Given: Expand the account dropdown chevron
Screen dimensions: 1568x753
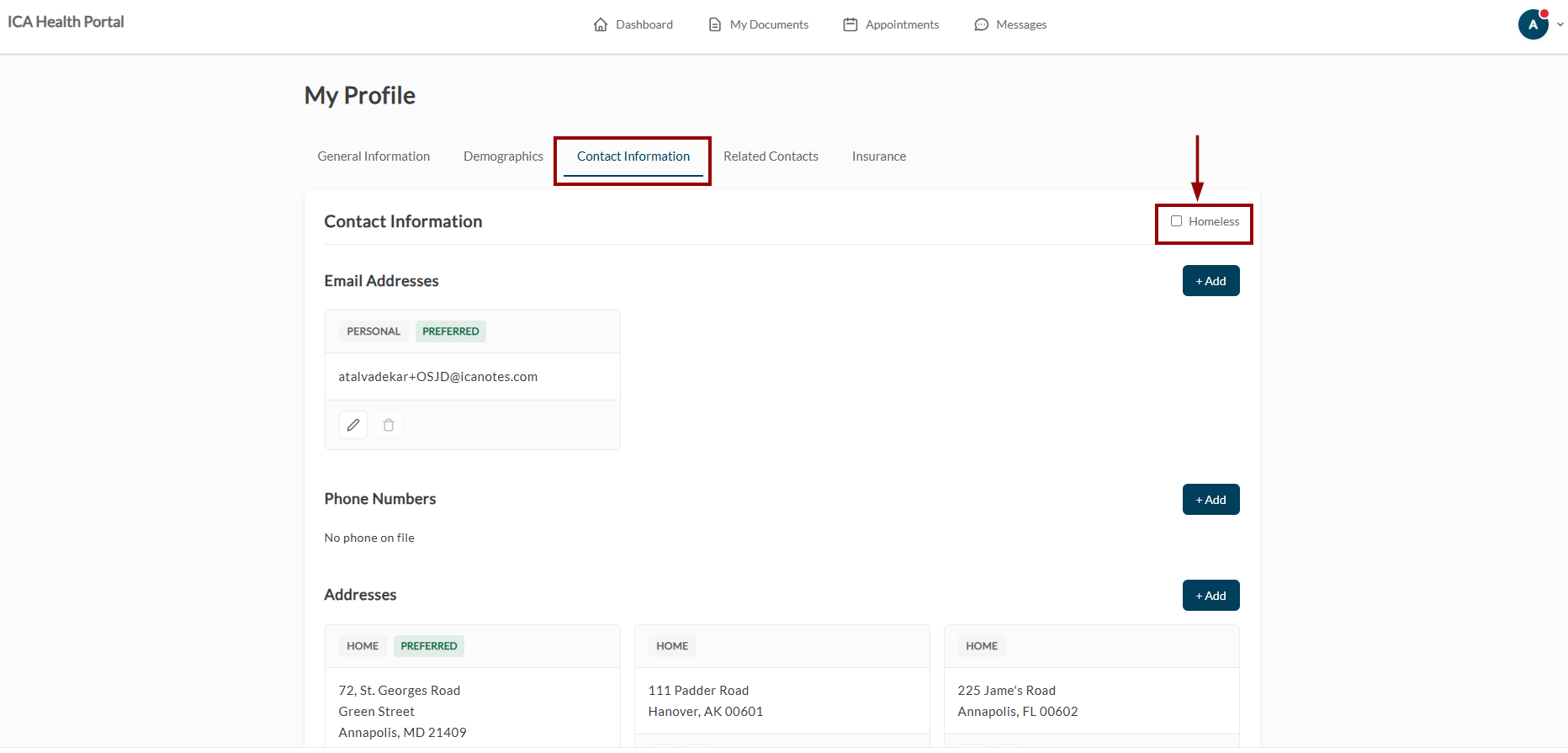Looking at the screenshot, I should pyautogui.click(x=1560, y=24).
